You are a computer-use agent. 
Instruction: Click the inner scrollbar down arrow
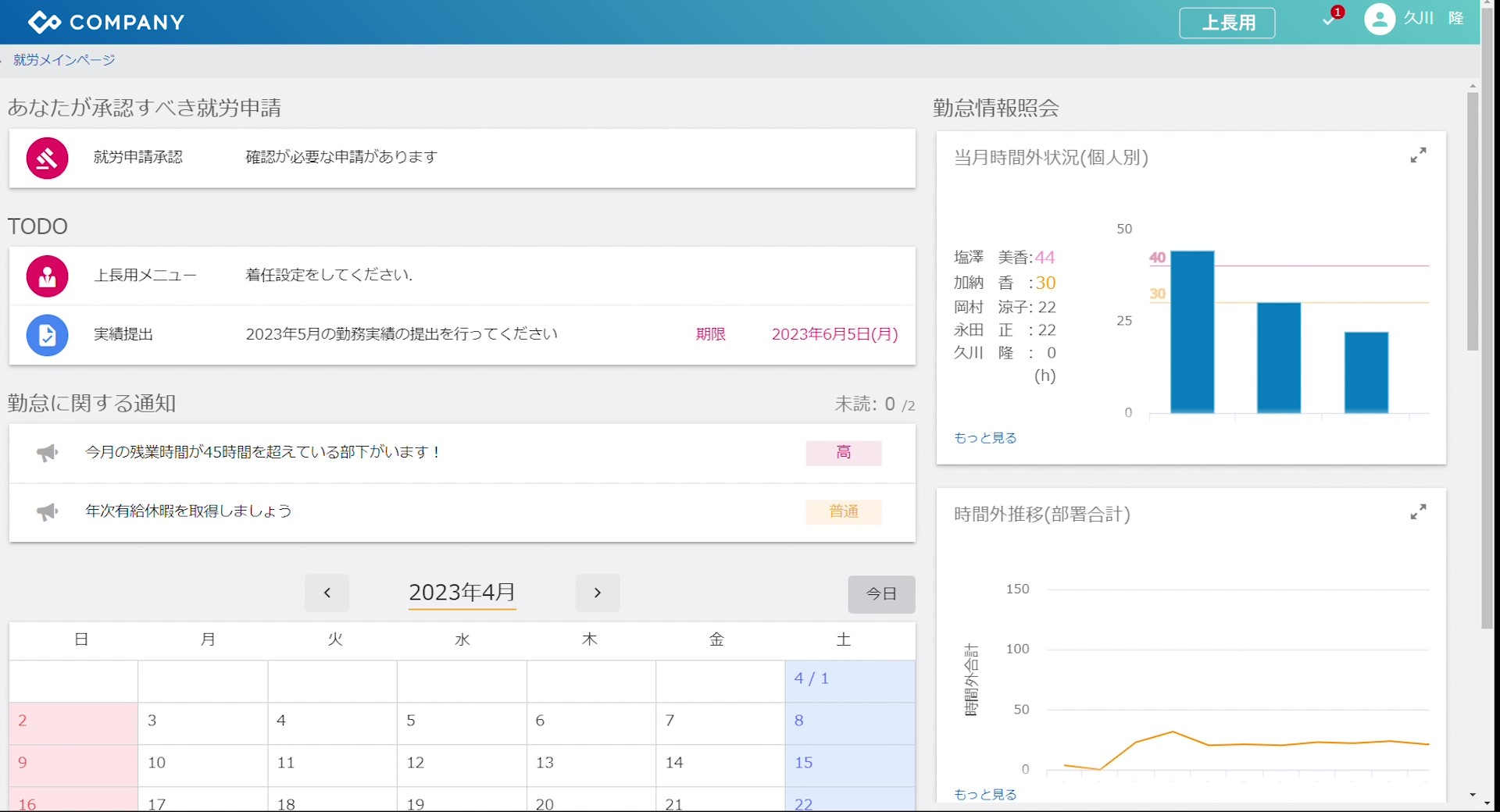1473,795
